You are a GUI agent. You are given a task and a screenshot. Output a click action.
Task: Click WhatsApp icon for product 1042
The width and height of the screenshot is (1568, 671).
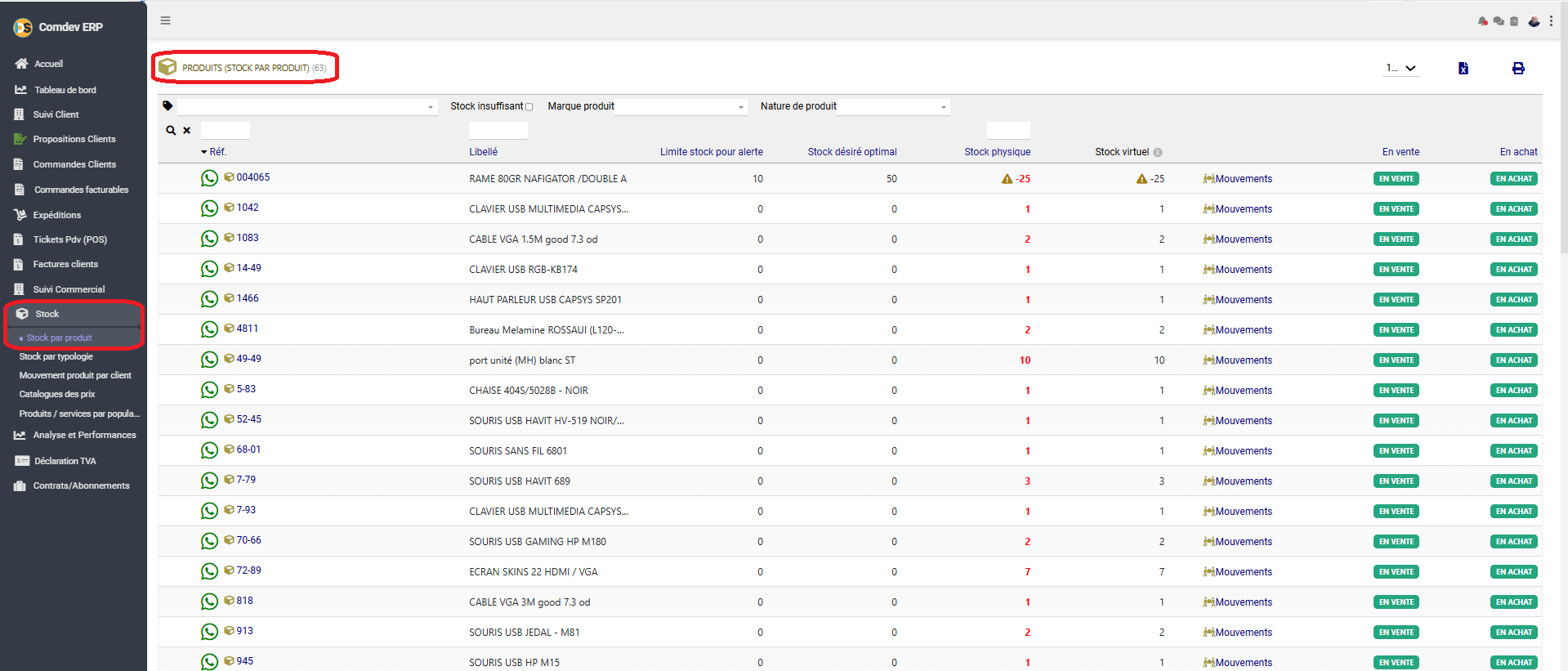click(x=209, y=208)
